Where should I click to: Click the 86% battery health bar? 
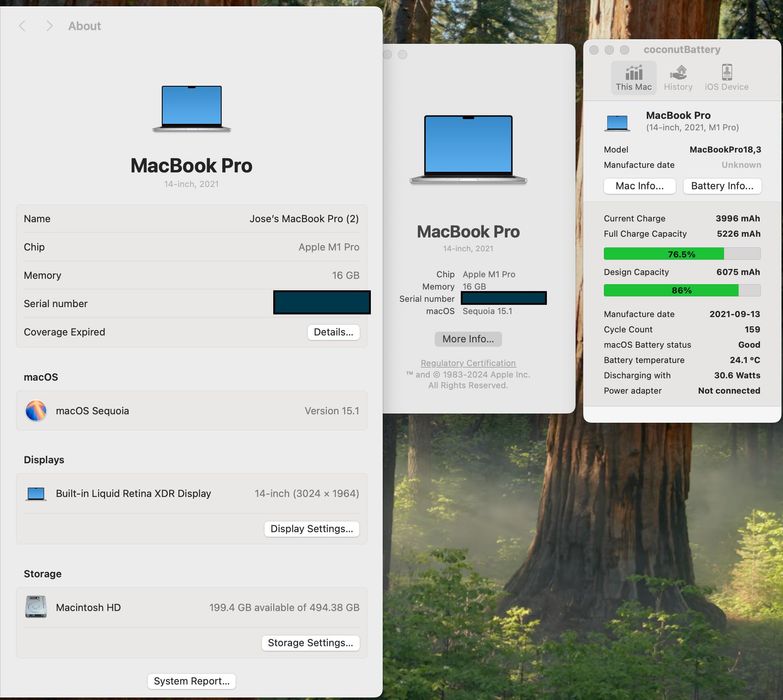click(x=682, y=290)
